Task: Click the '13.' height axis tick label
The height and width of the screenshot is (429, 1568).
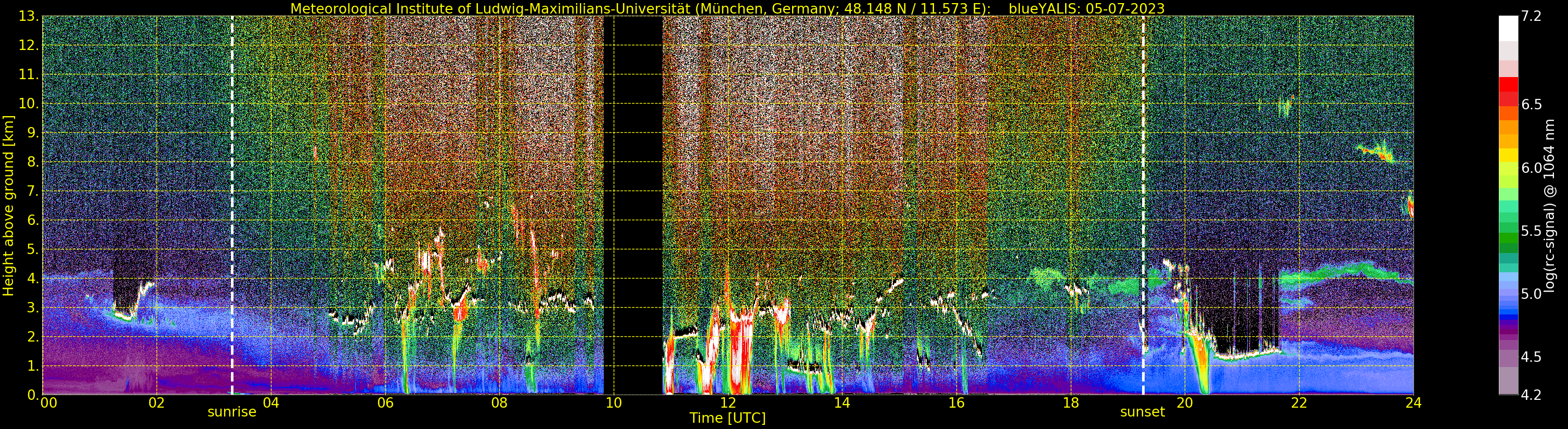Action: click(x=29, y=17)
